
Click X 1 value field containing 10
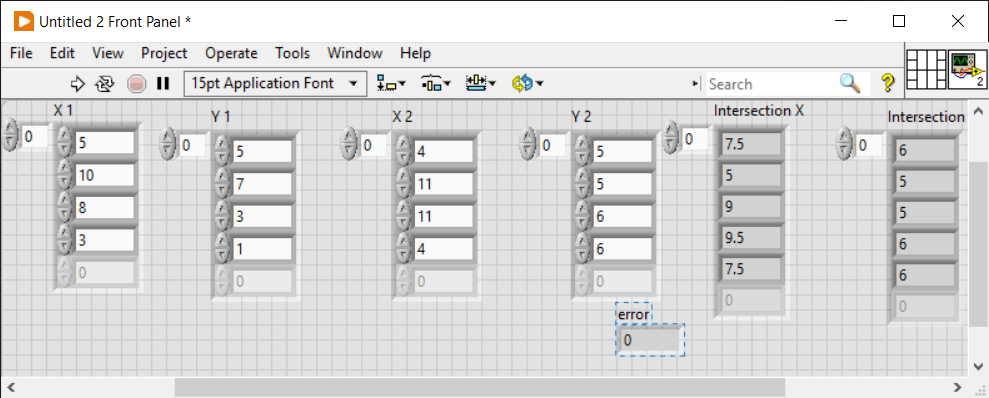point(105,175)
